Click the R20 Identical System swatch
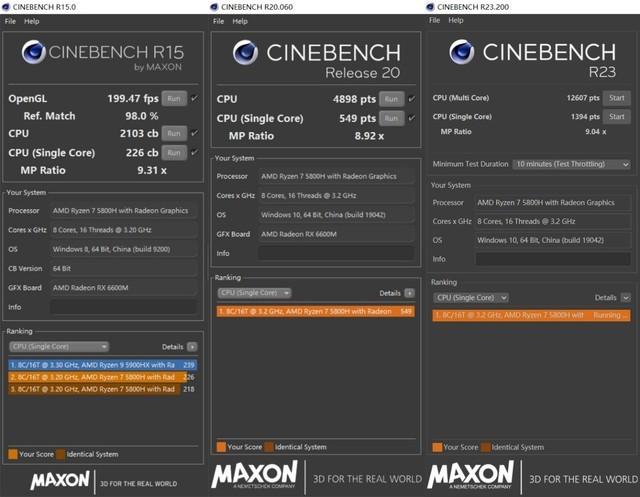 (x=269, y=447)
